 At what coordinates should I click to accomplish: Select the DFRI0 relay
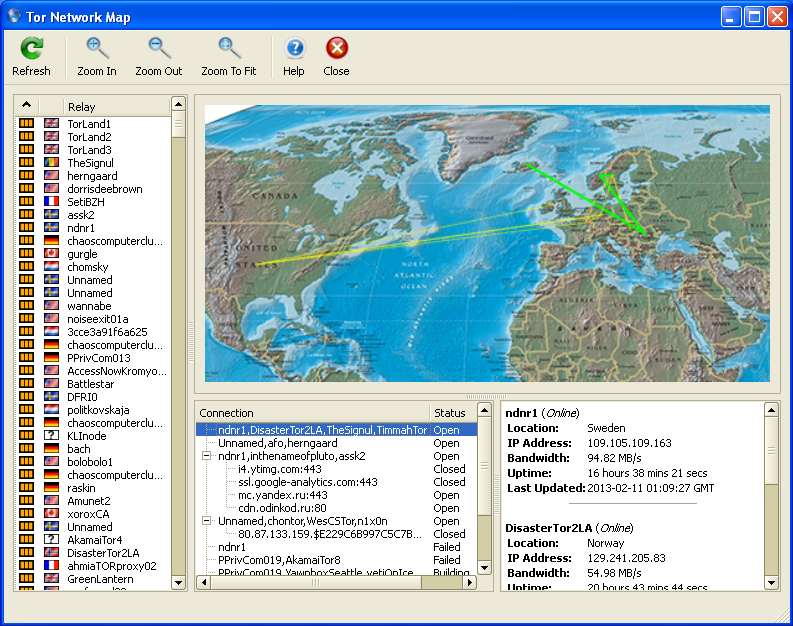[82, 397]
